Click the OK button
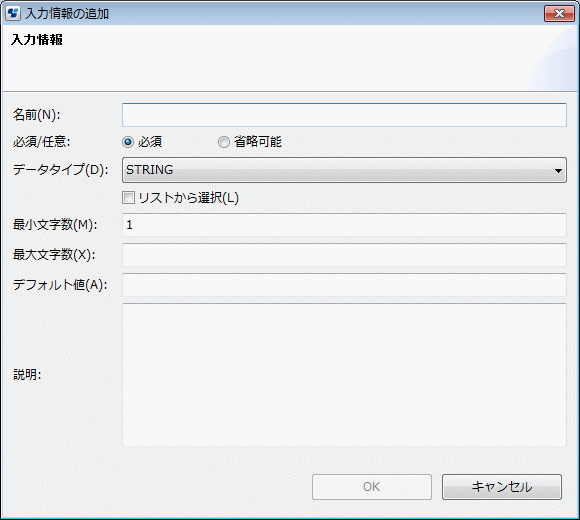This screenshot has height=520, width=580. tap(372, 487)
